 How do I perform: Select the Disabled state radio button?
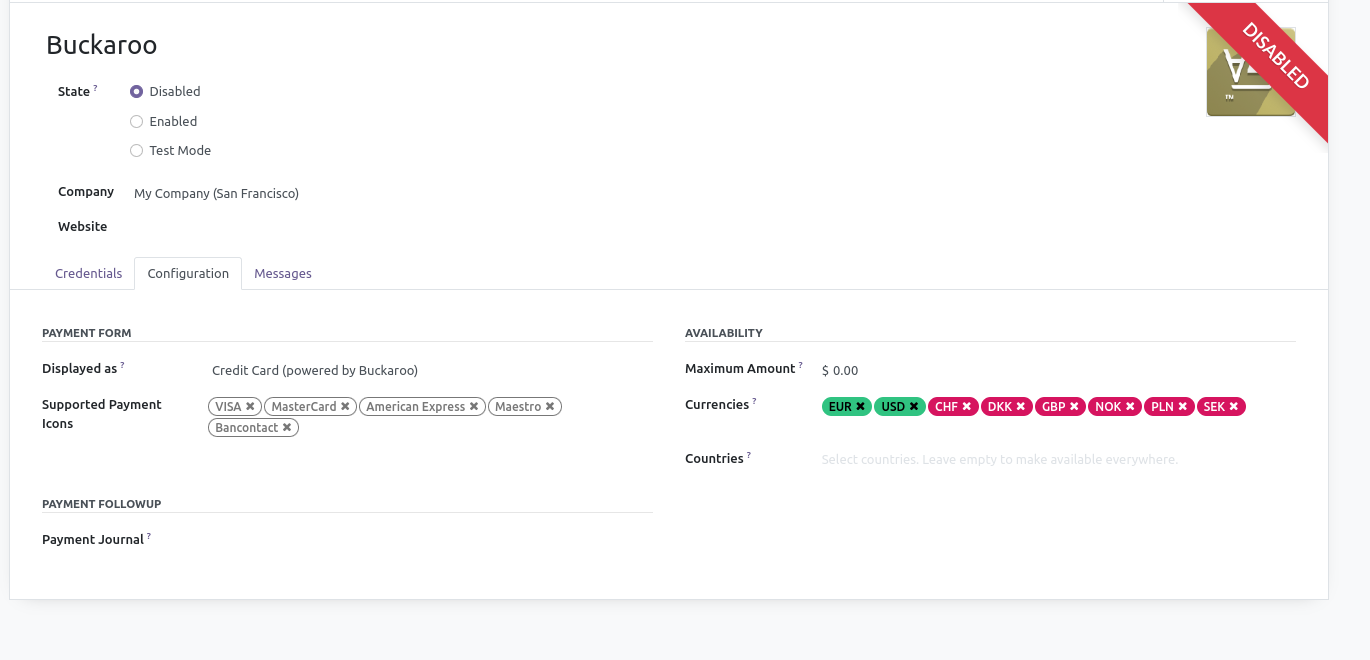pyautogui.click(x=137, y=91)
